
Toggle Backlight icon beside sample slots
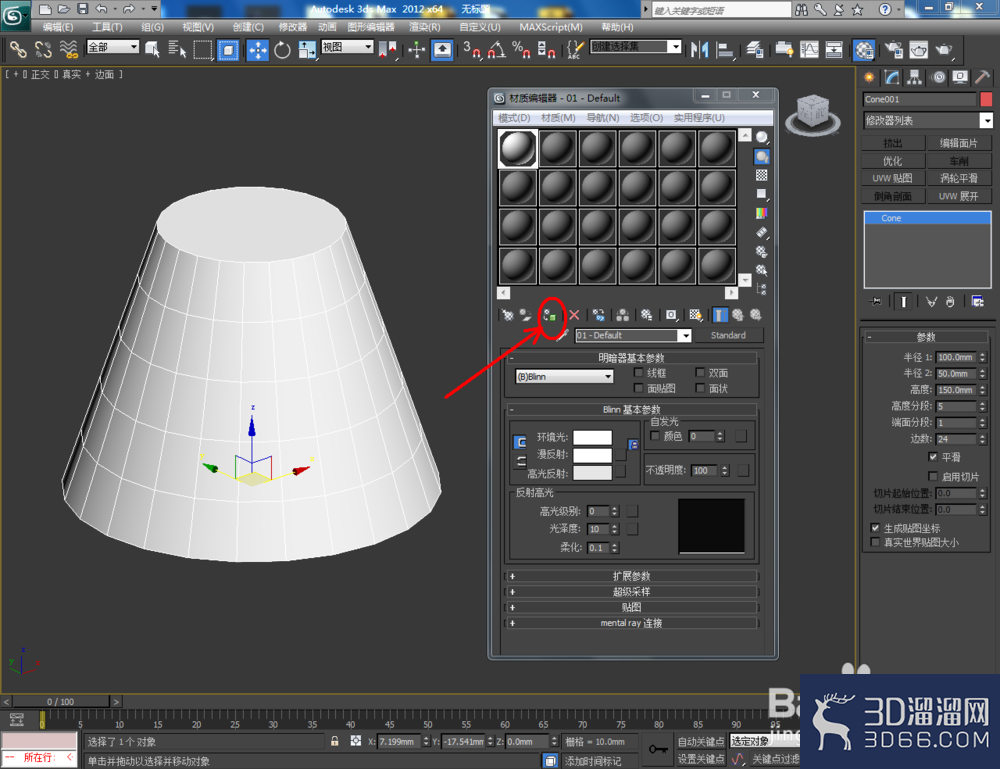pyautogui.click(x=761, y=156)
